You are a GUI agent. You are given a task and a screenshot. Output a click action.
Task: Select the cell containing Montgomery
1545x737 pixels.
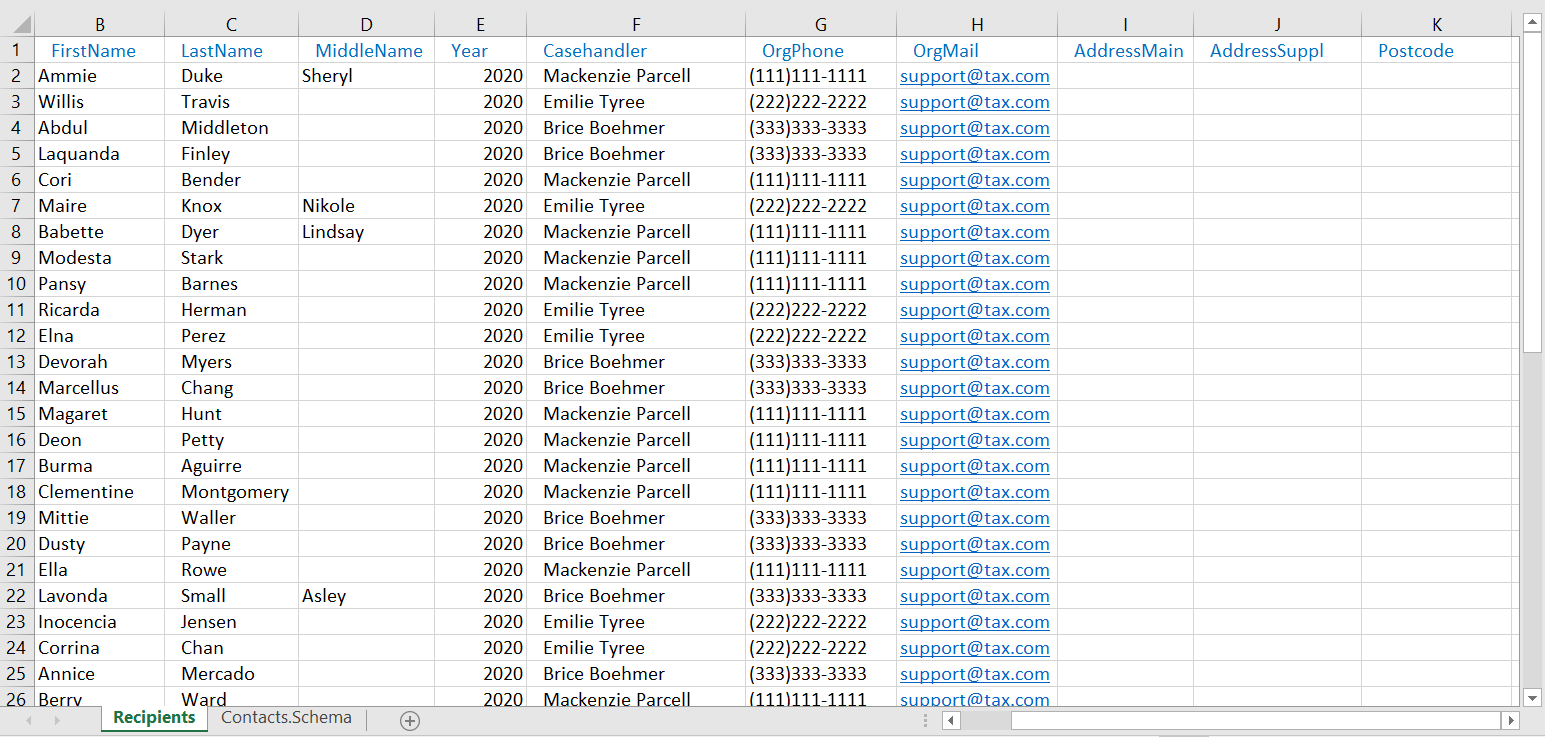click(234, 492)
